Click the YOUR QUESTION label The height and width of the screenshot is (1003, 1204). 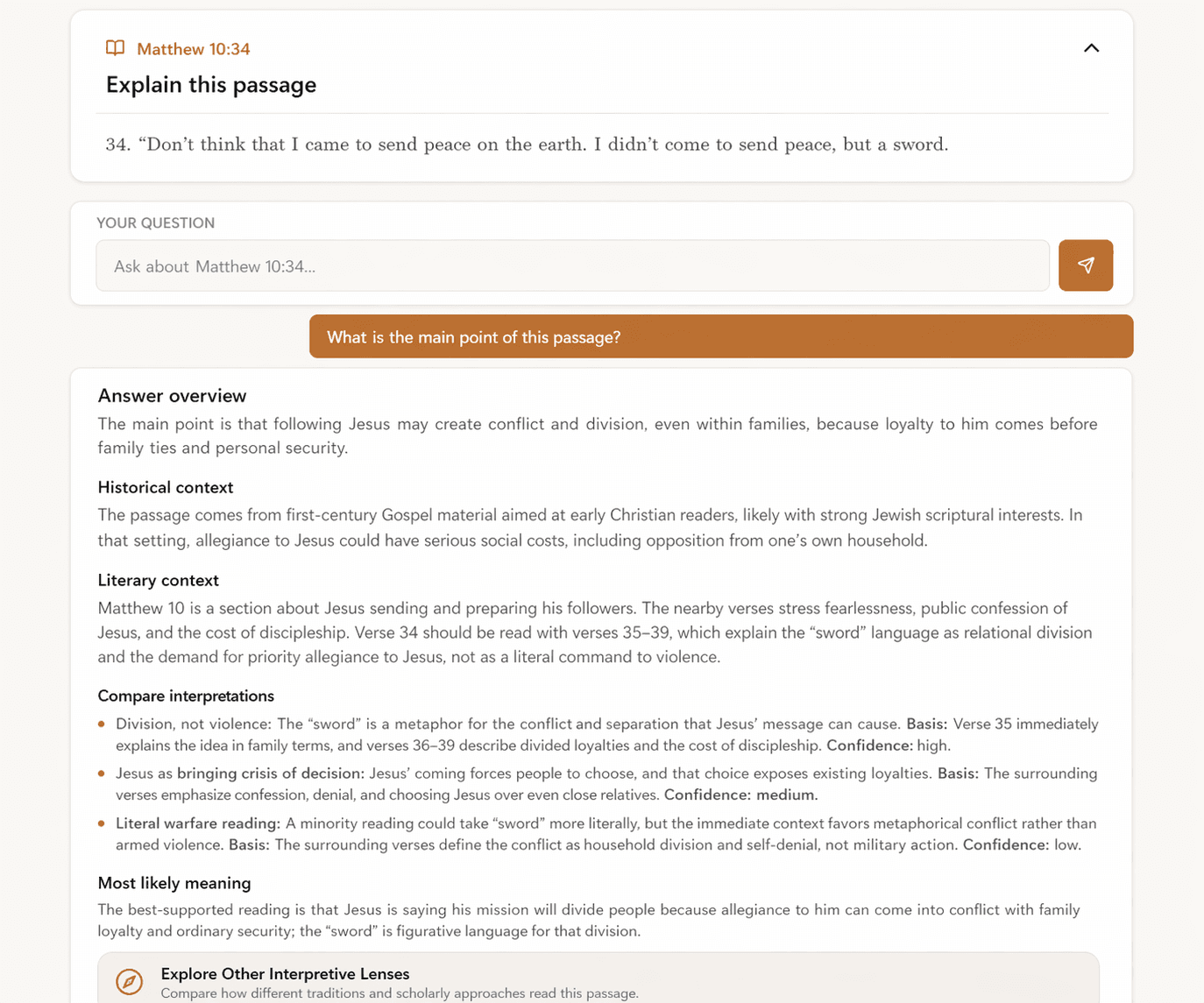pos(156,223)
